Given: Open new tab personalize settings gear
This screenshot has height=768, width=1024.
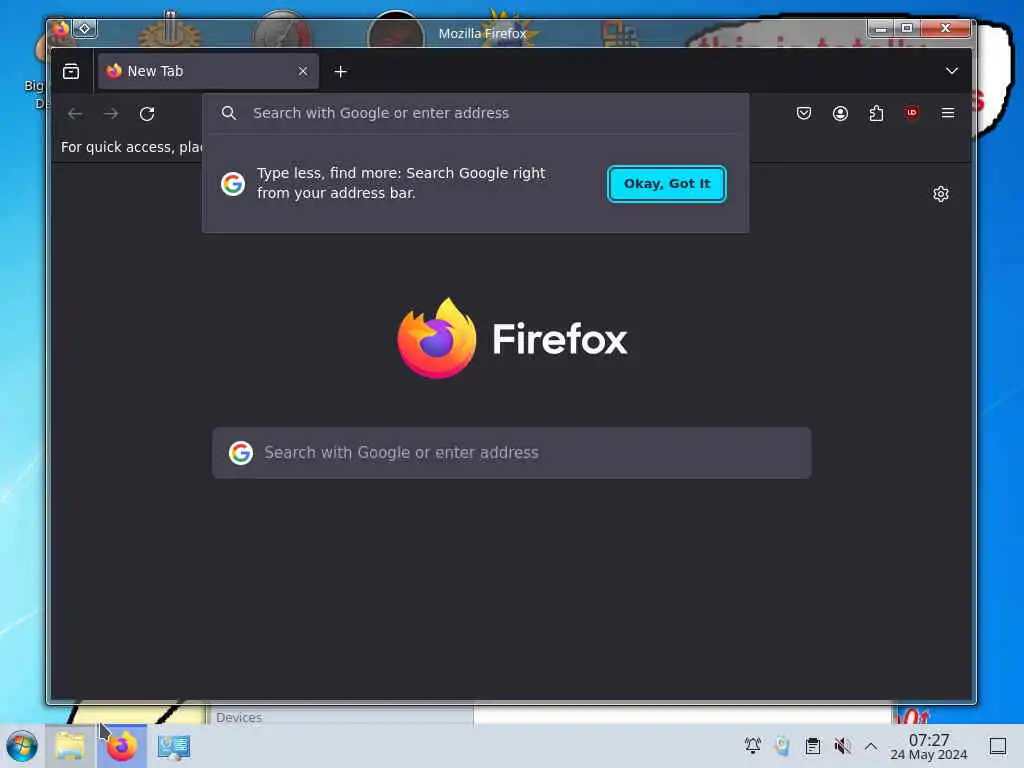Looking at the screenshot, I should pos(940,194).
